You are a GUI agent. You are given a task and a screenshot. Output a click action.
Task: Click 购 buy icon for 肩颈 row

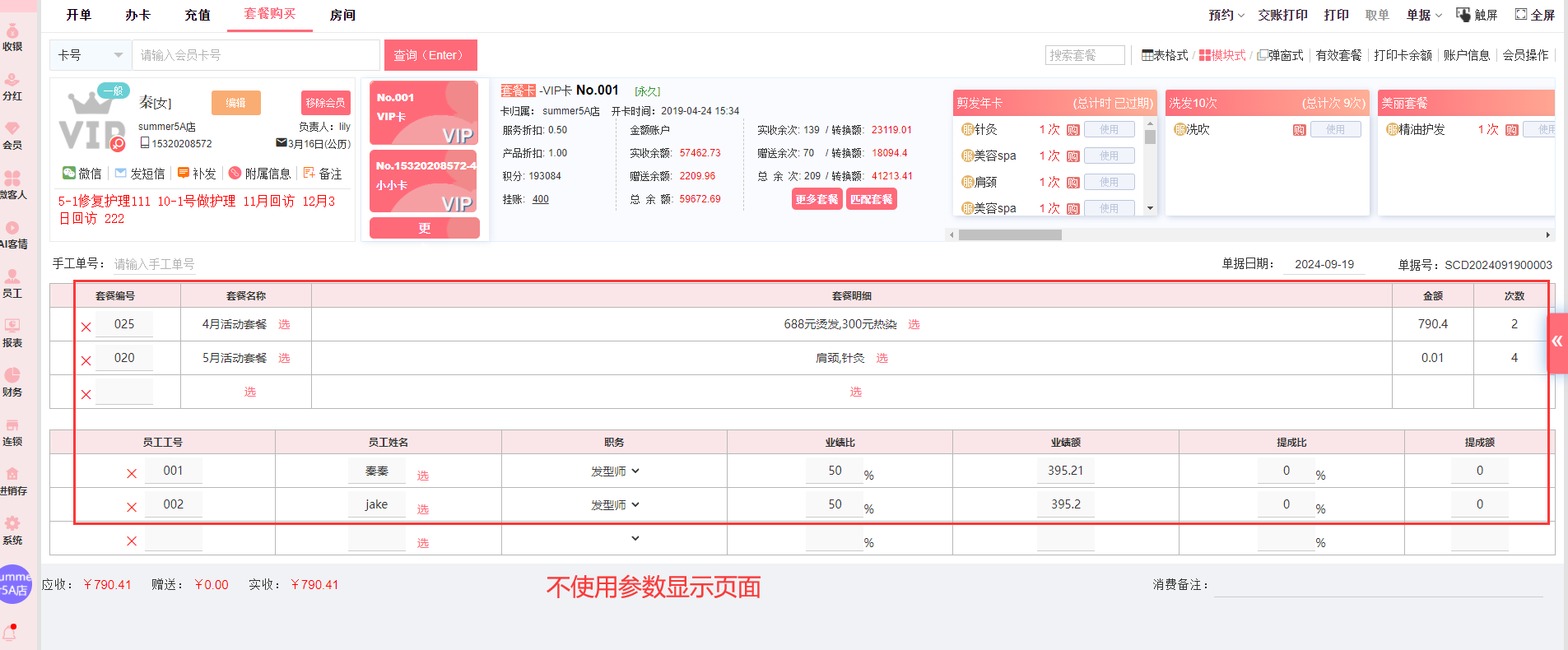[x=1072, y=183]
